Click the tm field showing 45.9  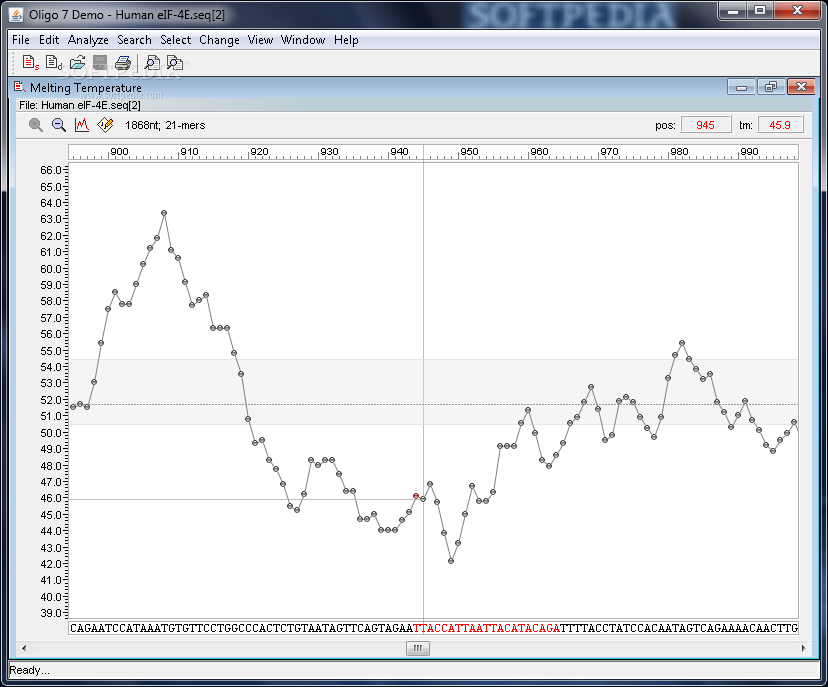click(x=780, y=125)
